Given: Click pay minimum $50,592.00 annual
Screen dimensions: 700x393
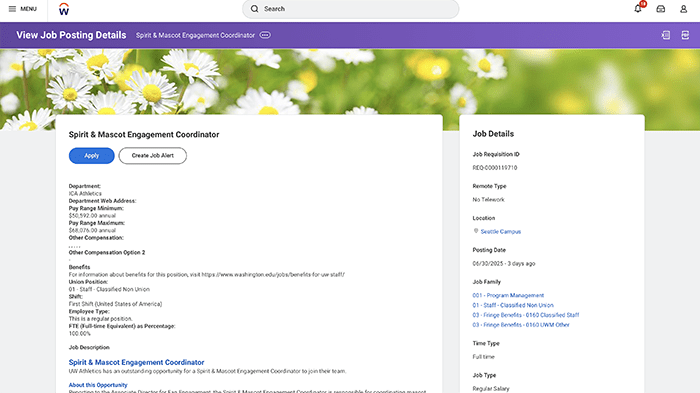Looking at the screenshot, I should pos(92,216).
